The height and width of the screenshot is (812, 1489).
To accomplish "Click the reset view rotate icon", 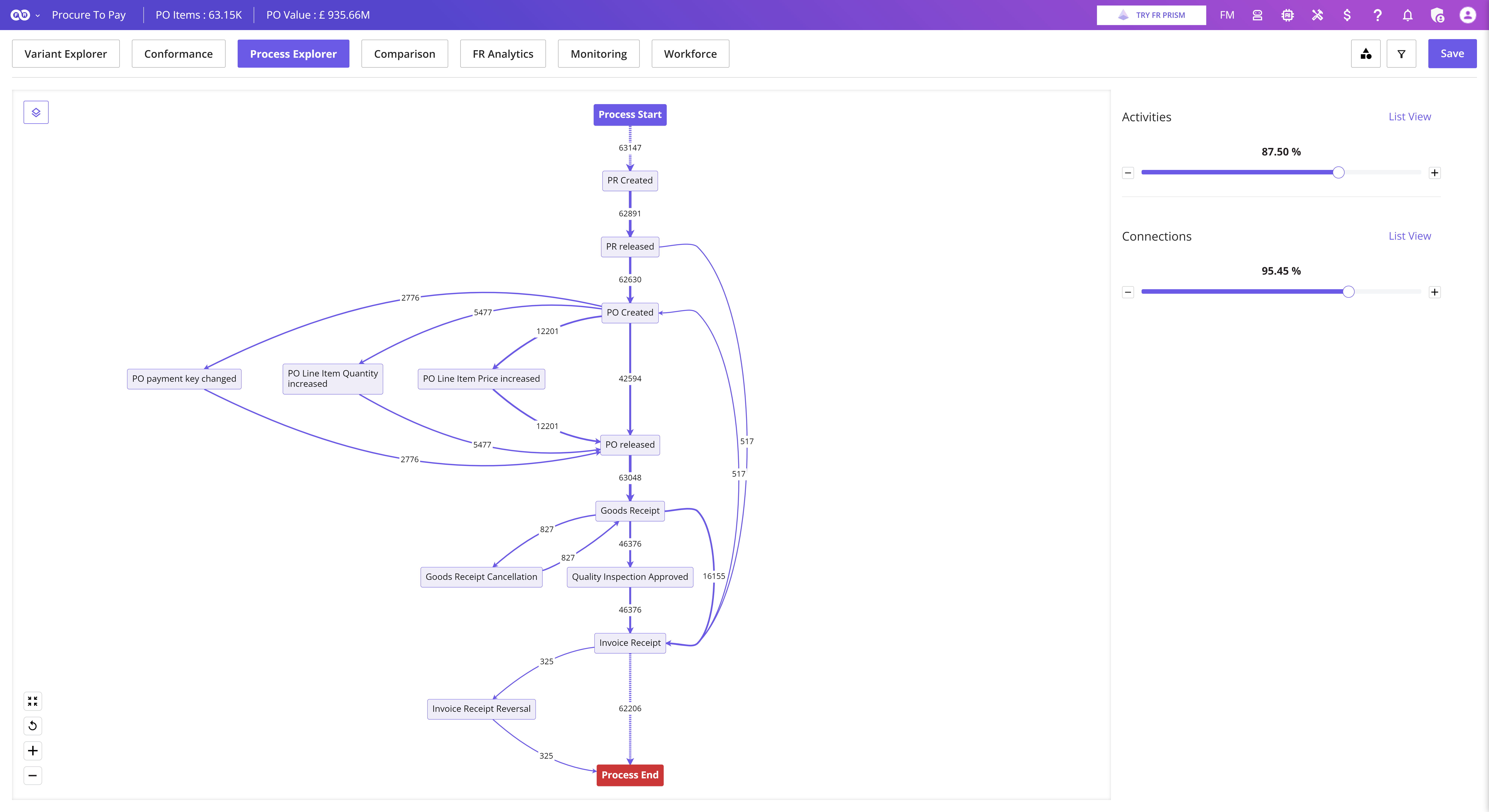I will coord(33,726).
